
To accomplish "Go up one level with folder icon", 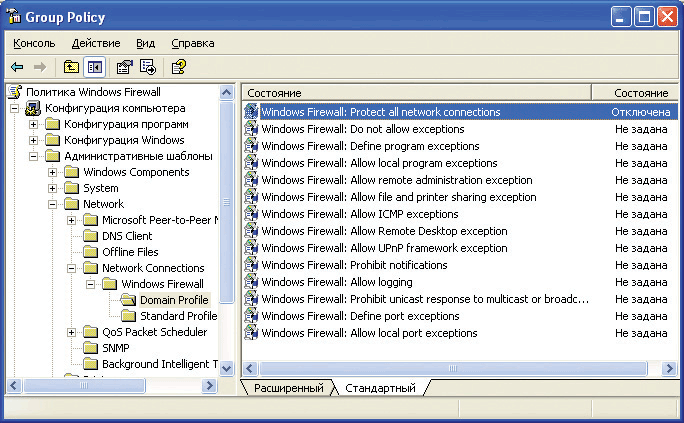I will click(71, 67).
